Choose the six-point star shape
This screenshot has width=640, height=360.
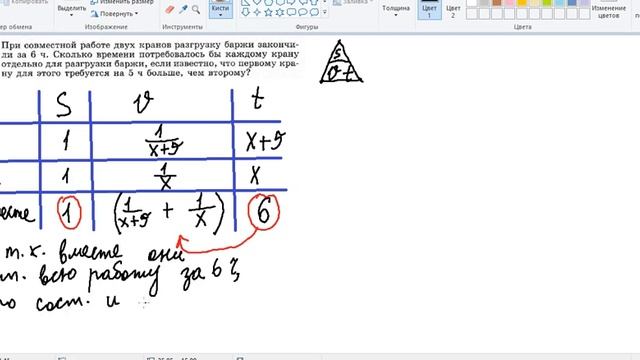tap(280, 12)
